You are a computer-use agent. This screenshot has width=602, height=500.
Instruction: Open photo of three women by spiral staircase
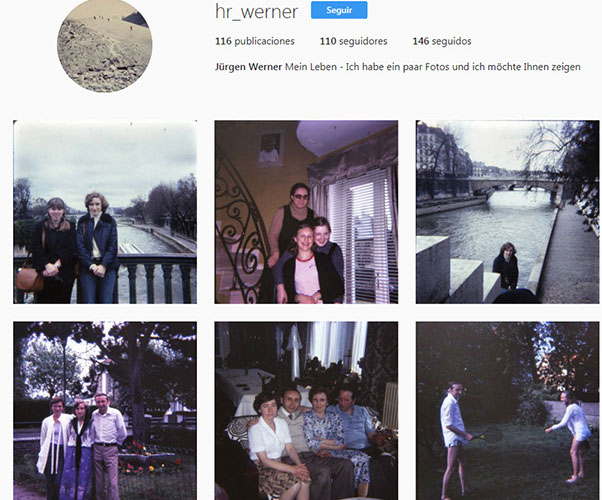click(x=306, y=212)
